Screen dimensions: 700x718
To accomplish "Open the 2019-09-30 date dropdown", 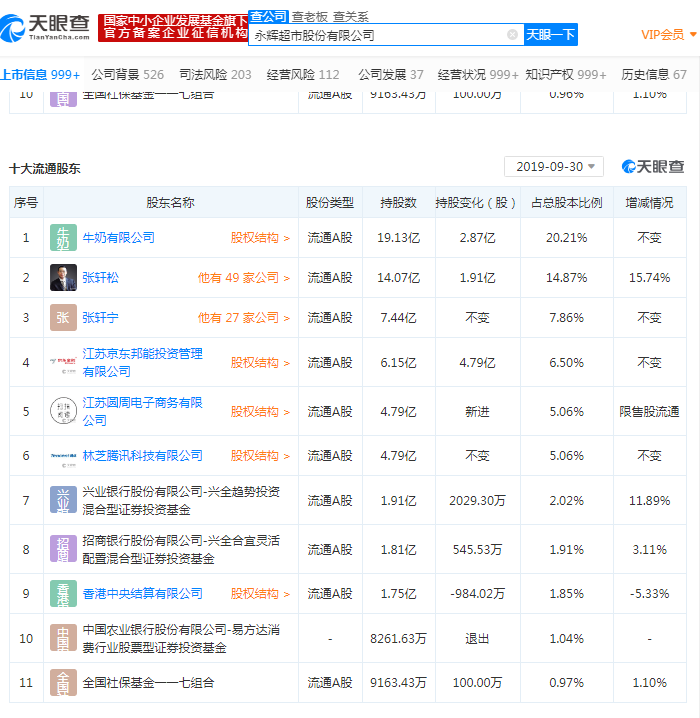I will coord(553,167).
